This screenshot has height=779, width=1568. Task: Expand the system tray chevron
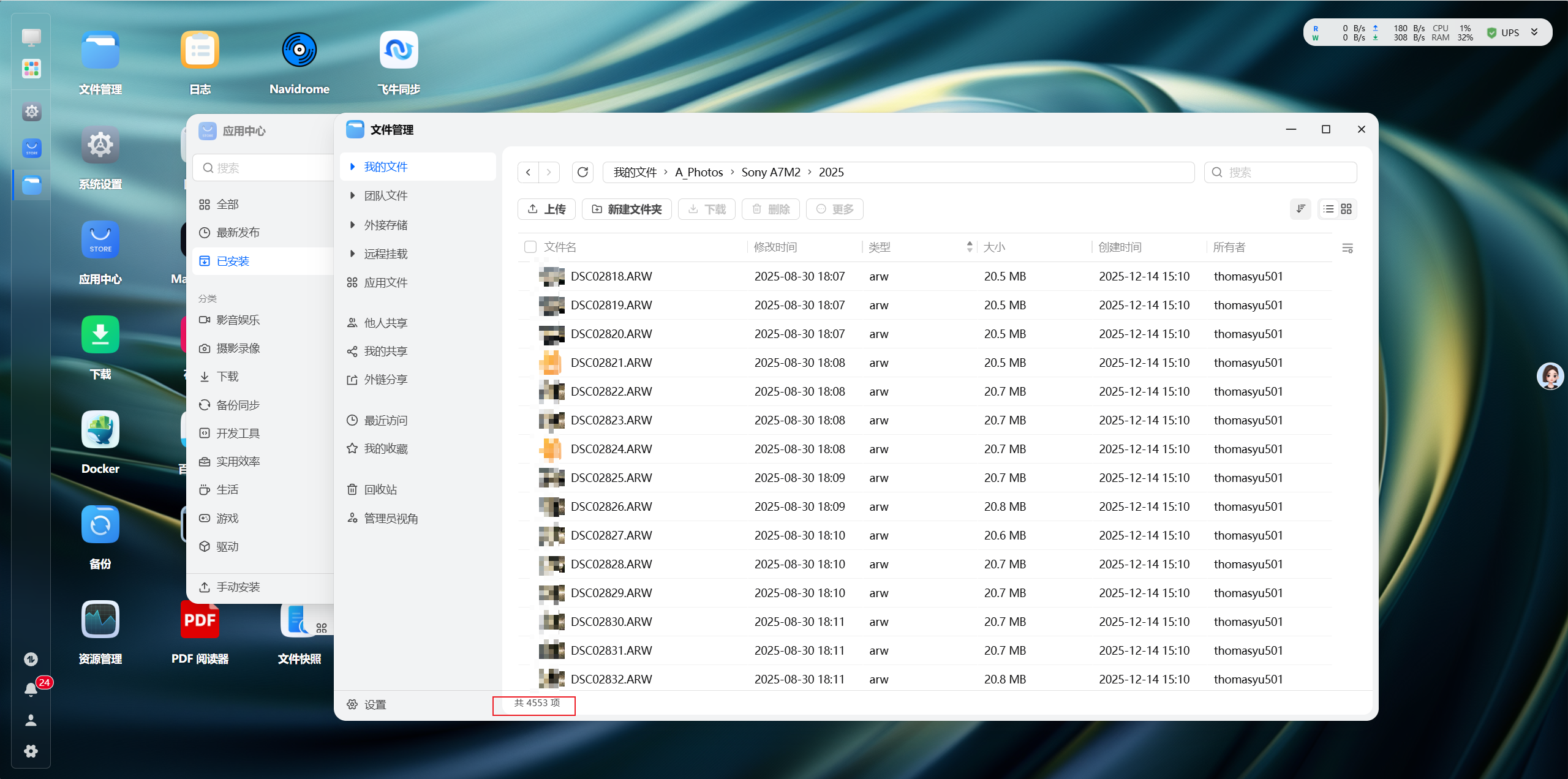(x=1534, y=32)
